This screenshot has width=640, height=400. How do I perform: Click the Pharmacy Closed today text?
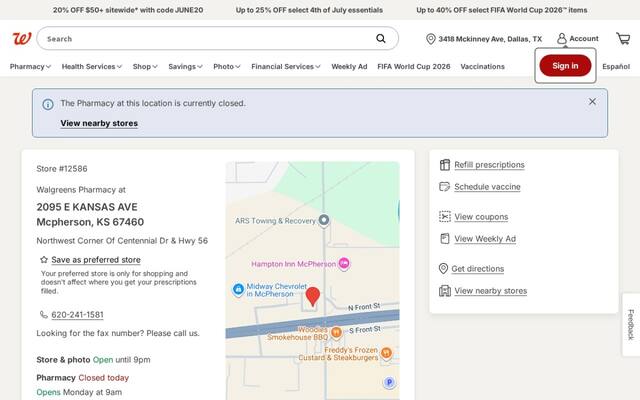click(x=82, y=378)
